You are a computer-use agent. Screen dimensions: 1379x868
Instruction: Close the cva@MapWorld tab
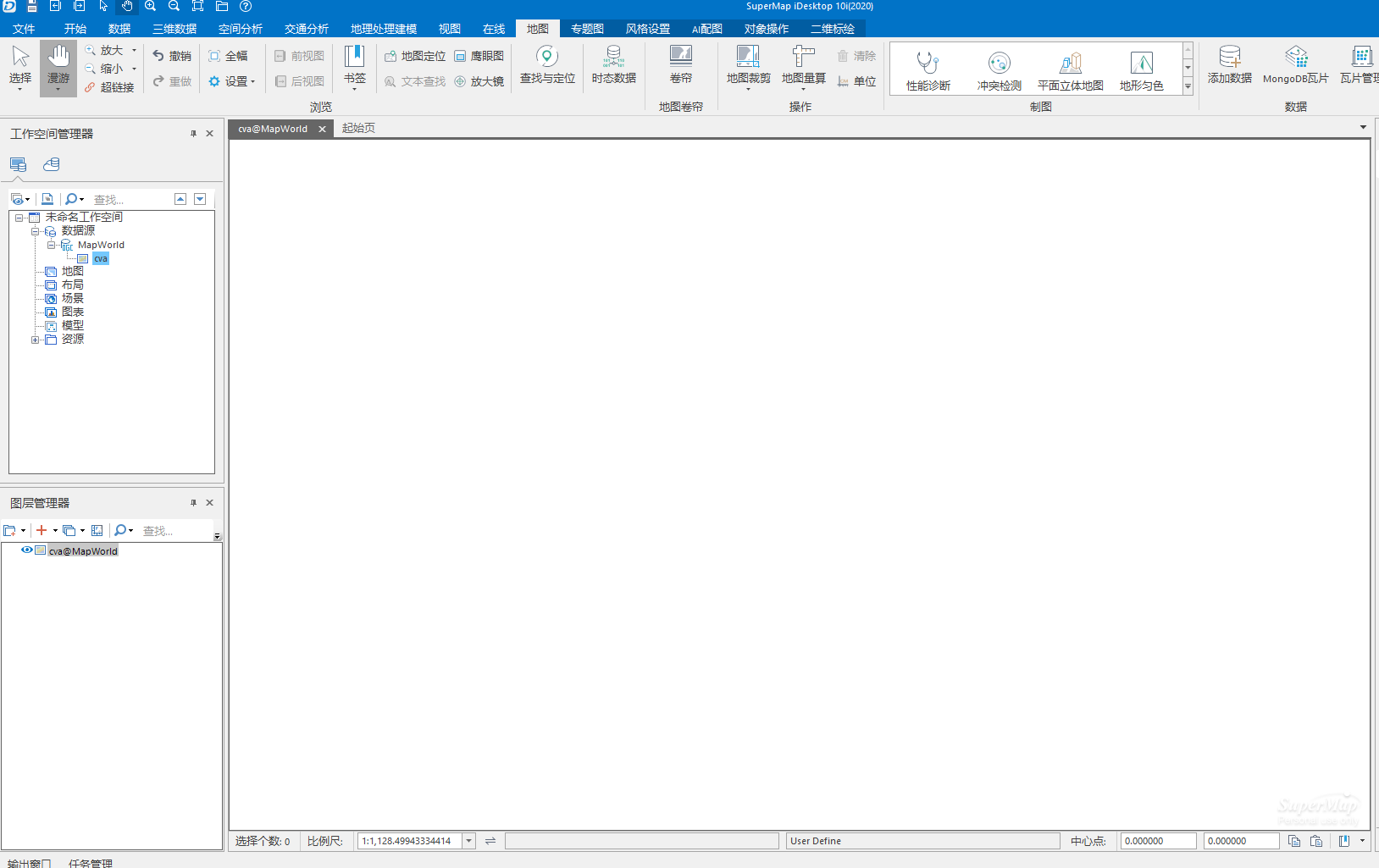[322, 129]
